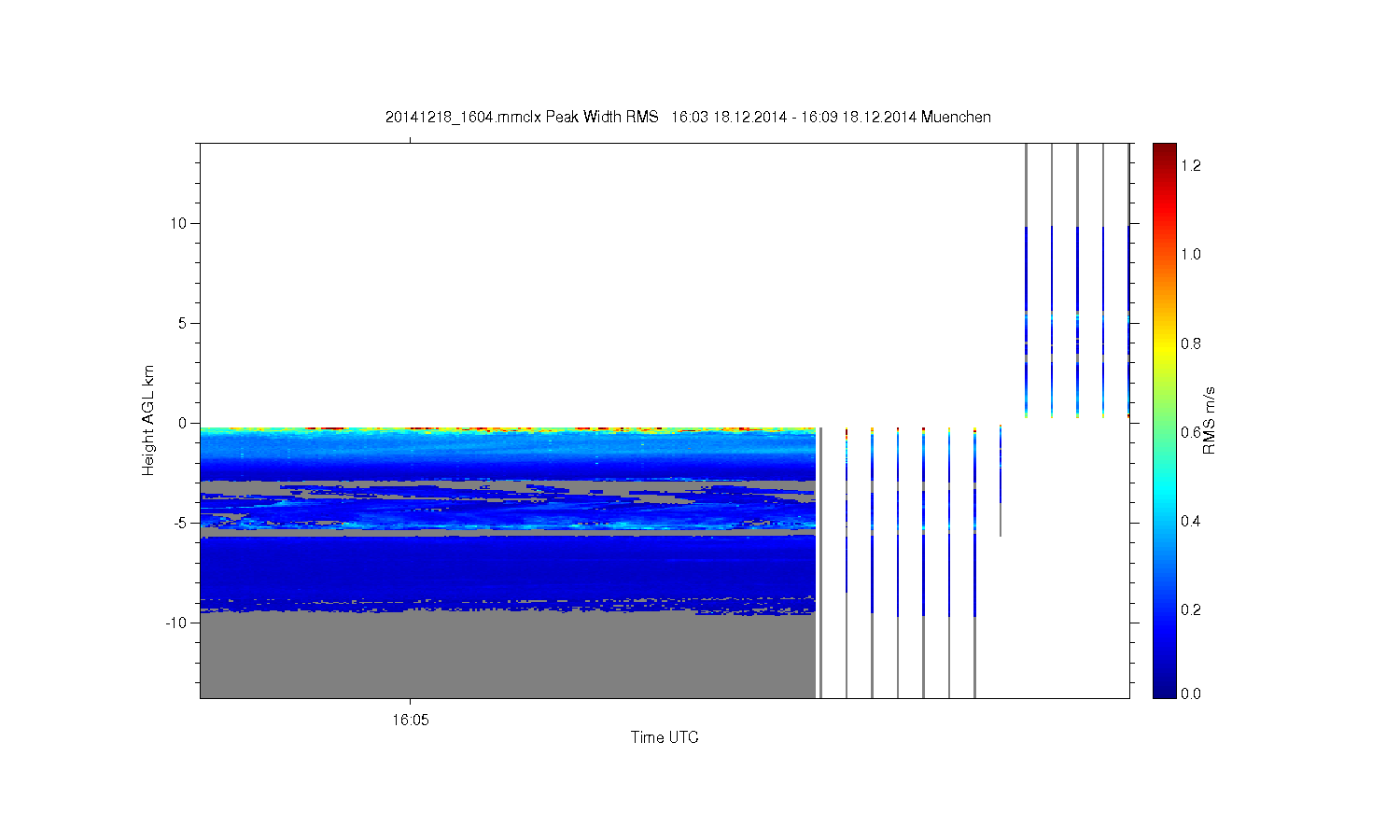Screen dimensions: 1400x840
Task: Click the 10 height axis tick label
Action: pos(178,223)
